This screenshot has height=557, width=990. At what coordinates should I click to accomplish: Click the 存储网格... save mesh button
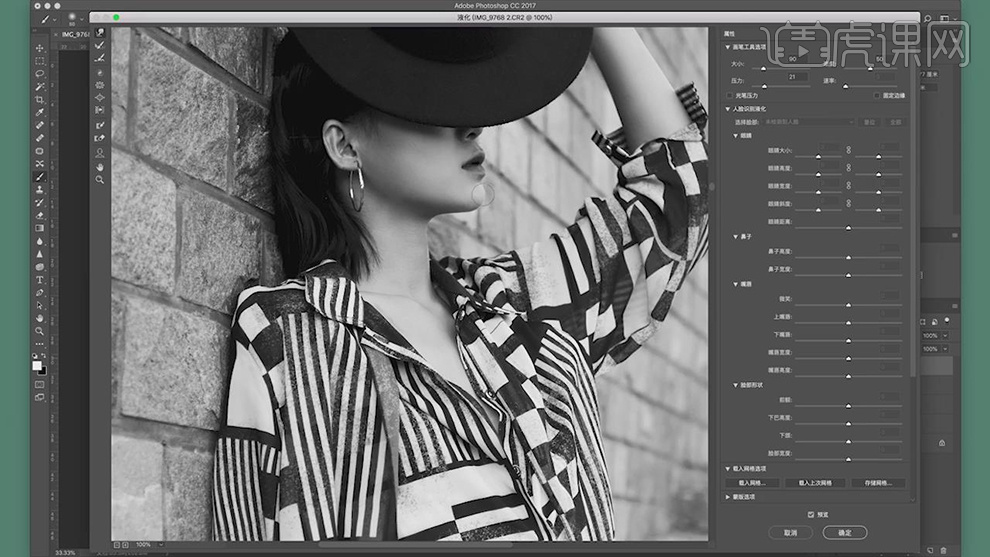(x=878, y=483)
